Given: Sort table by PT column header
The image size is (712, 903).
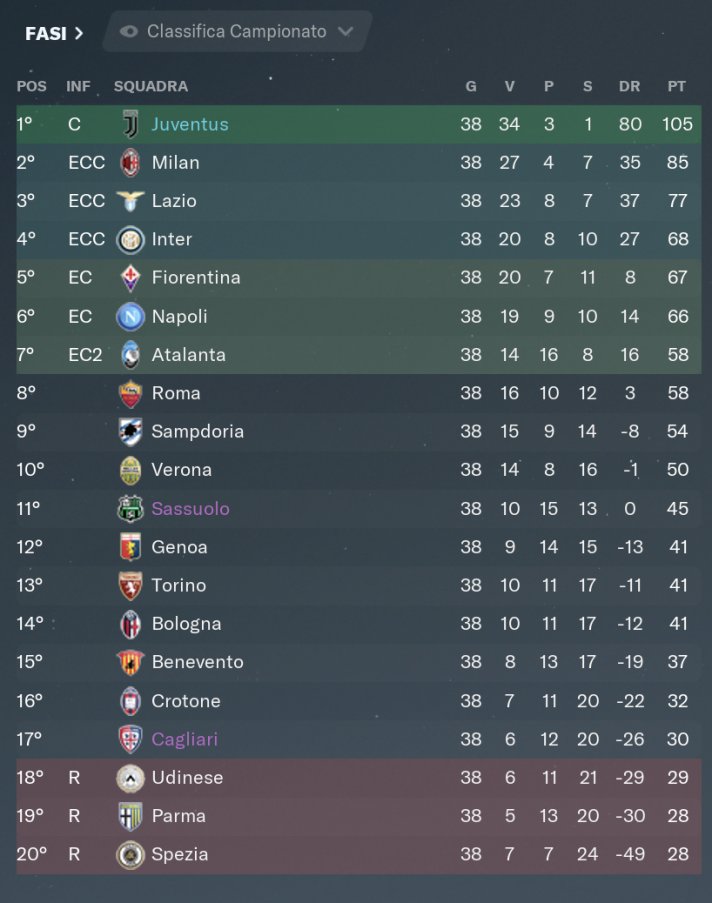Looking at the screenshot, I should click(x=676, y=86).
